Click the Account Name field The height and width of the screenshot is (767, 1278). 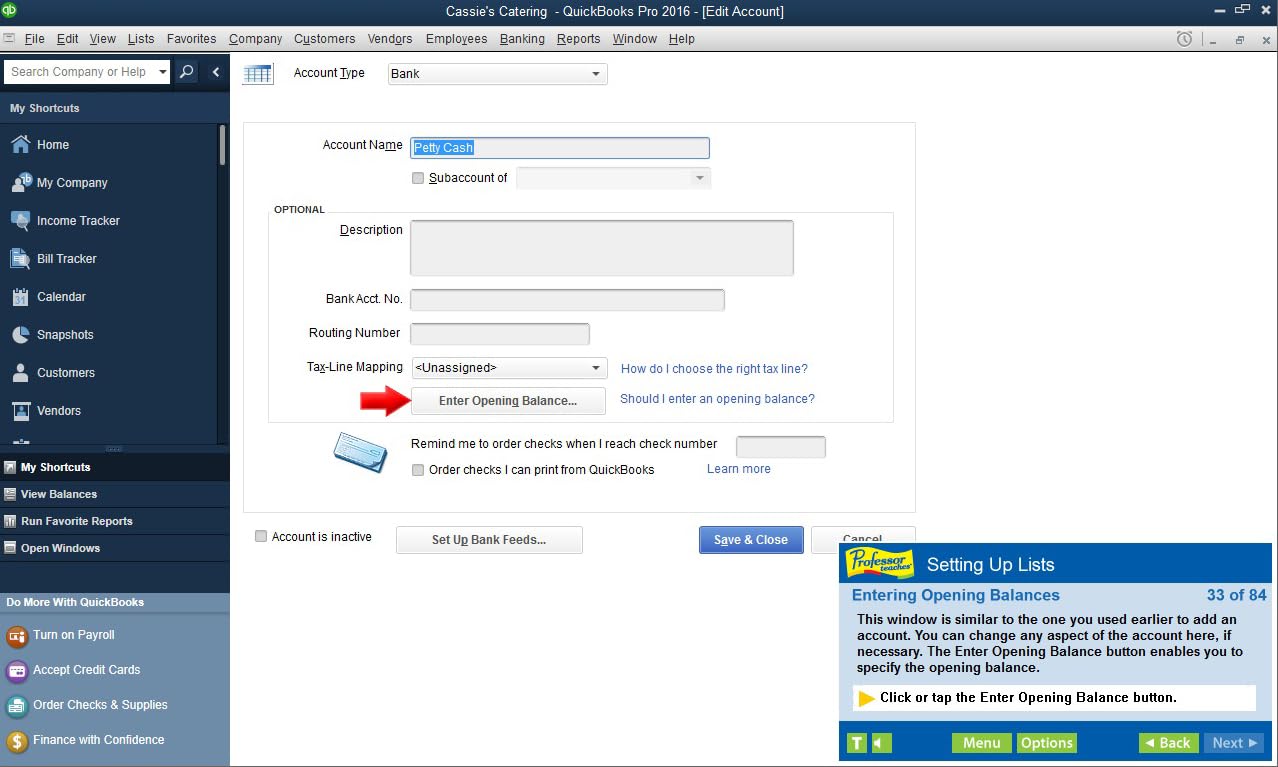(560, 148)
